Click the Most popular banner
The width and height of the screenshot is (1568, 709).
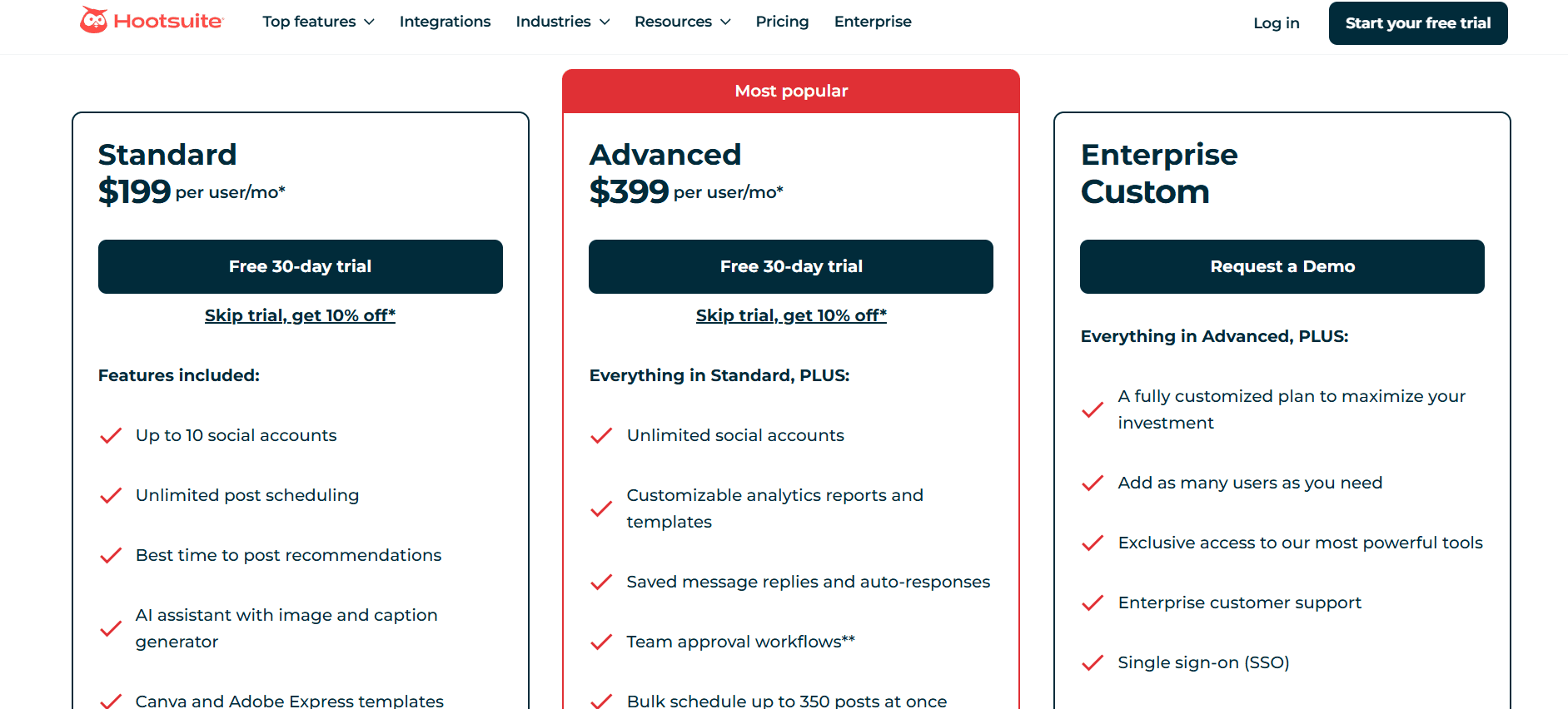pos(791,91)
